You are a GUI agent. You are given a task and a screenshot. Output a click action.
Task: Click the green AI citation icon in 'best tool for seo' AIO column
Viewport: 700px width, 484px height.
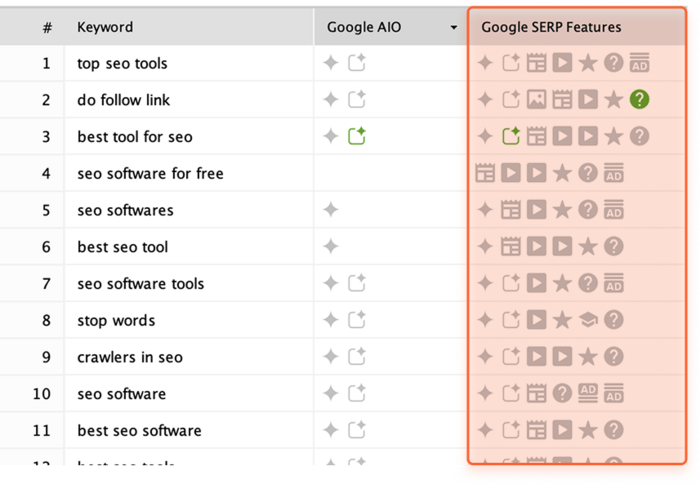point(357,136)
